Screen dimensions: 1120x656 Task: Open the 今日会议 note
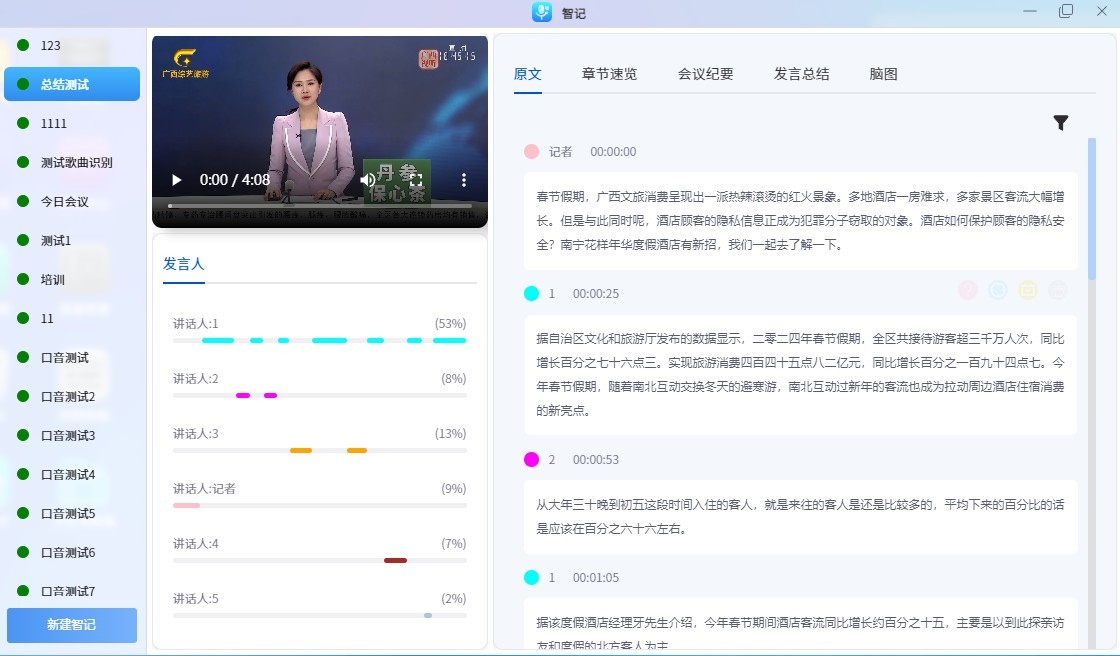click(72, 202)
